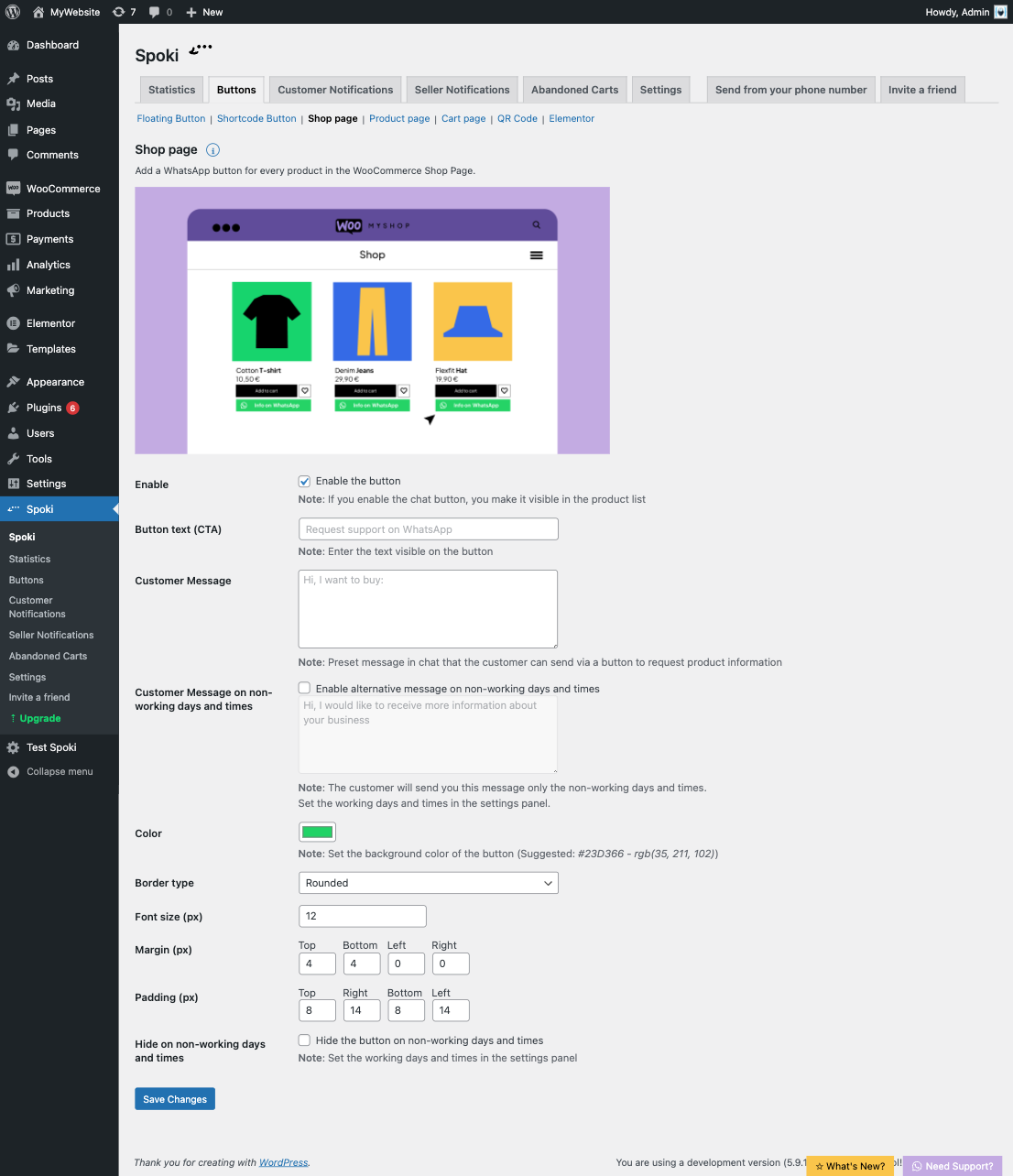Viewport: 1013px width, 1176px height.
Task: Switch to the Customer Notifications tab
Action: click(335, 90)
